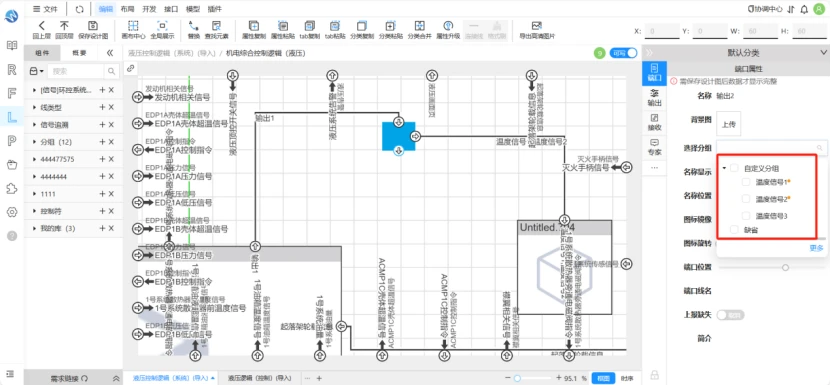Center the canvas with 画布中心
This screenshot has height=385, width=831.
[133, 25]
